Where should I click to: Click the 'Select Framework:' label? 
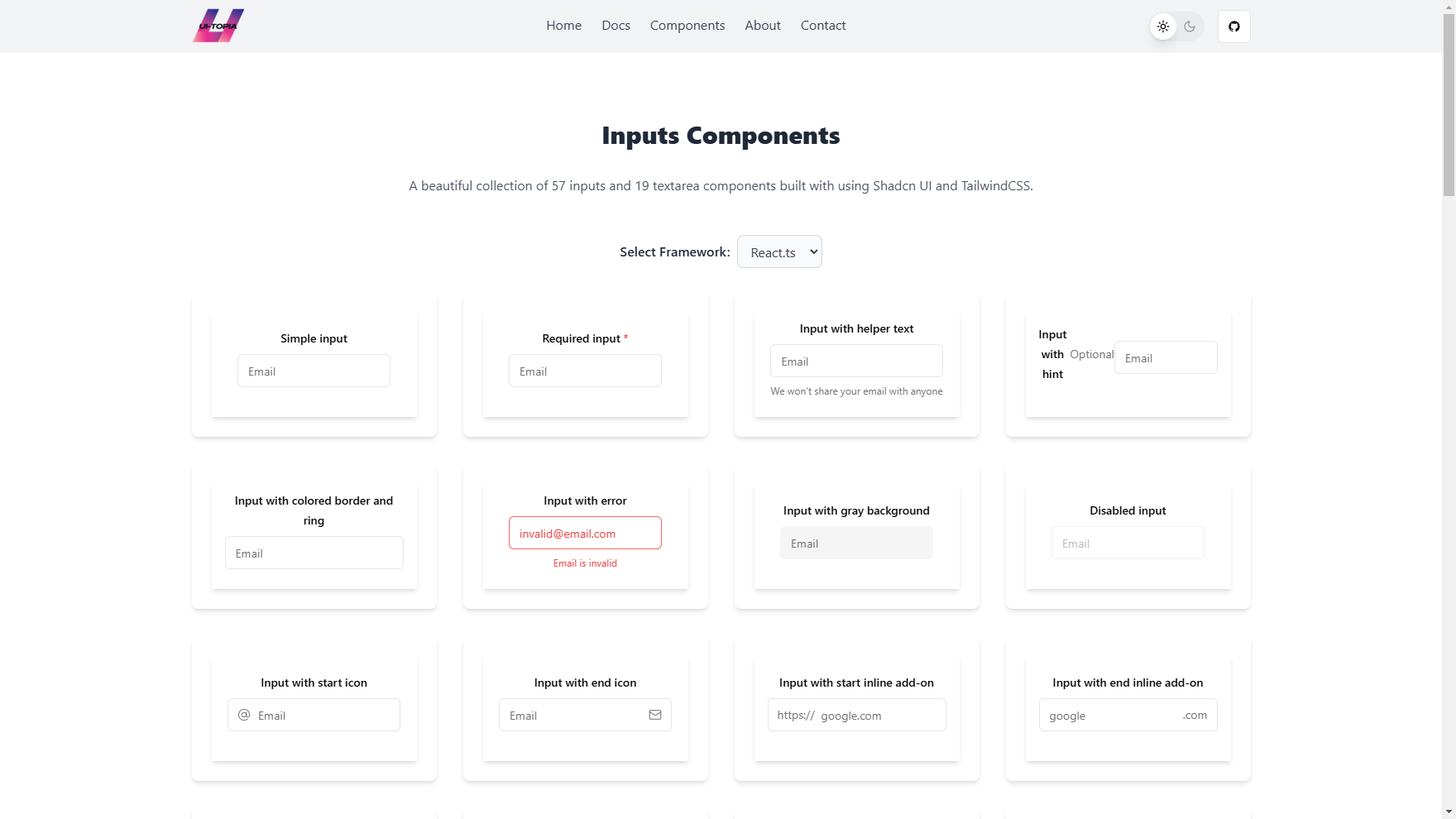pyautogui.click(x=675, y=251)
